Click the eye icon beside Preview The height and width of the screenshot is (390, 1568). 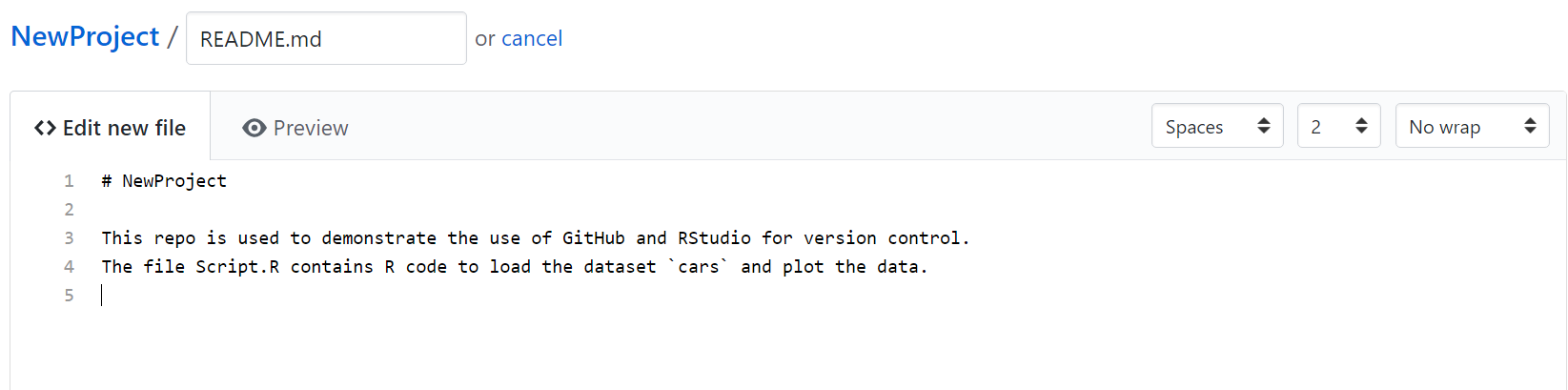tap(255, 128)
